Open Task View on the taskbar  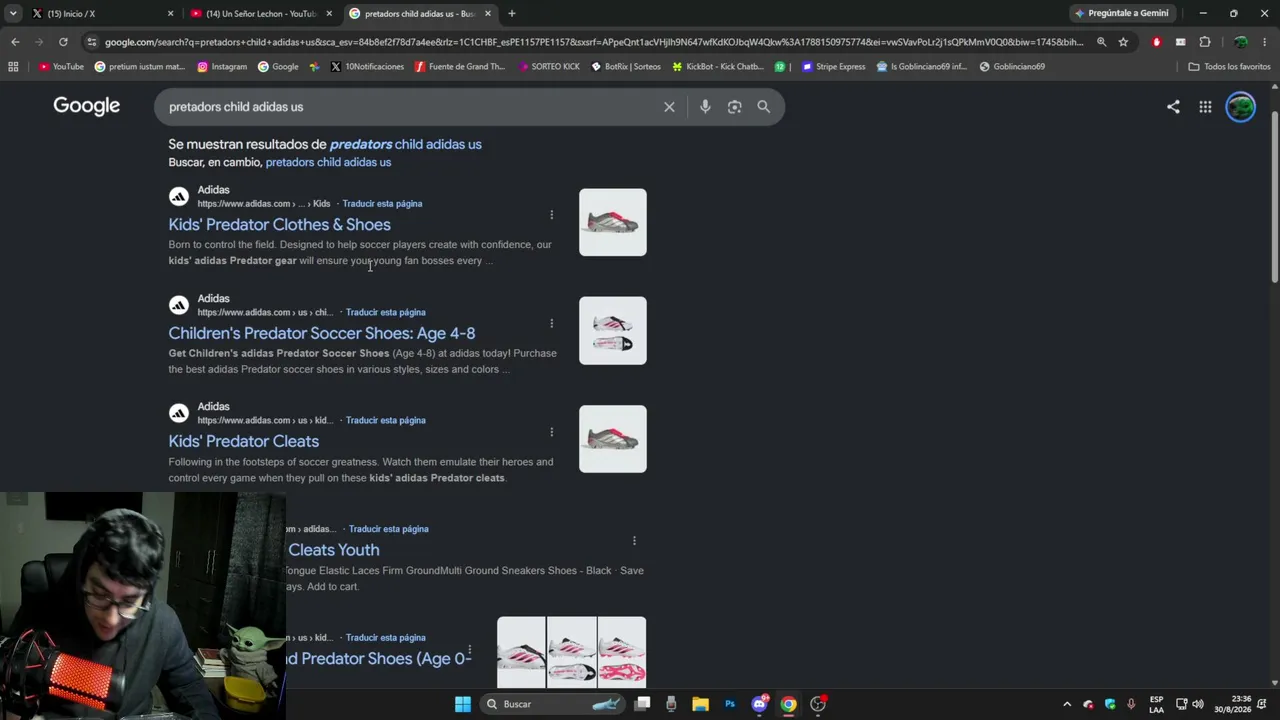pyautogui.click(x=642, y=704)
